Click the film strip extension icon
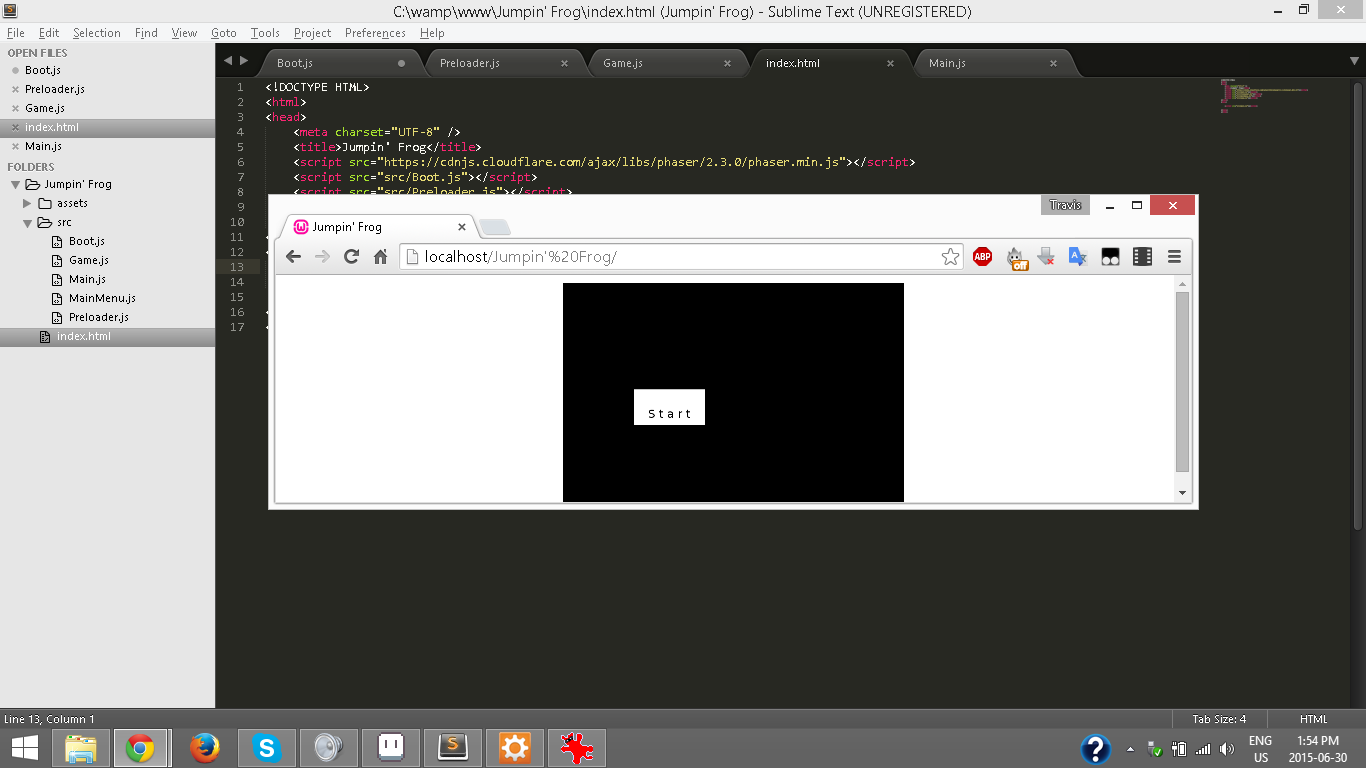Screen dimensions: 1366x768 coord(1142,257)
